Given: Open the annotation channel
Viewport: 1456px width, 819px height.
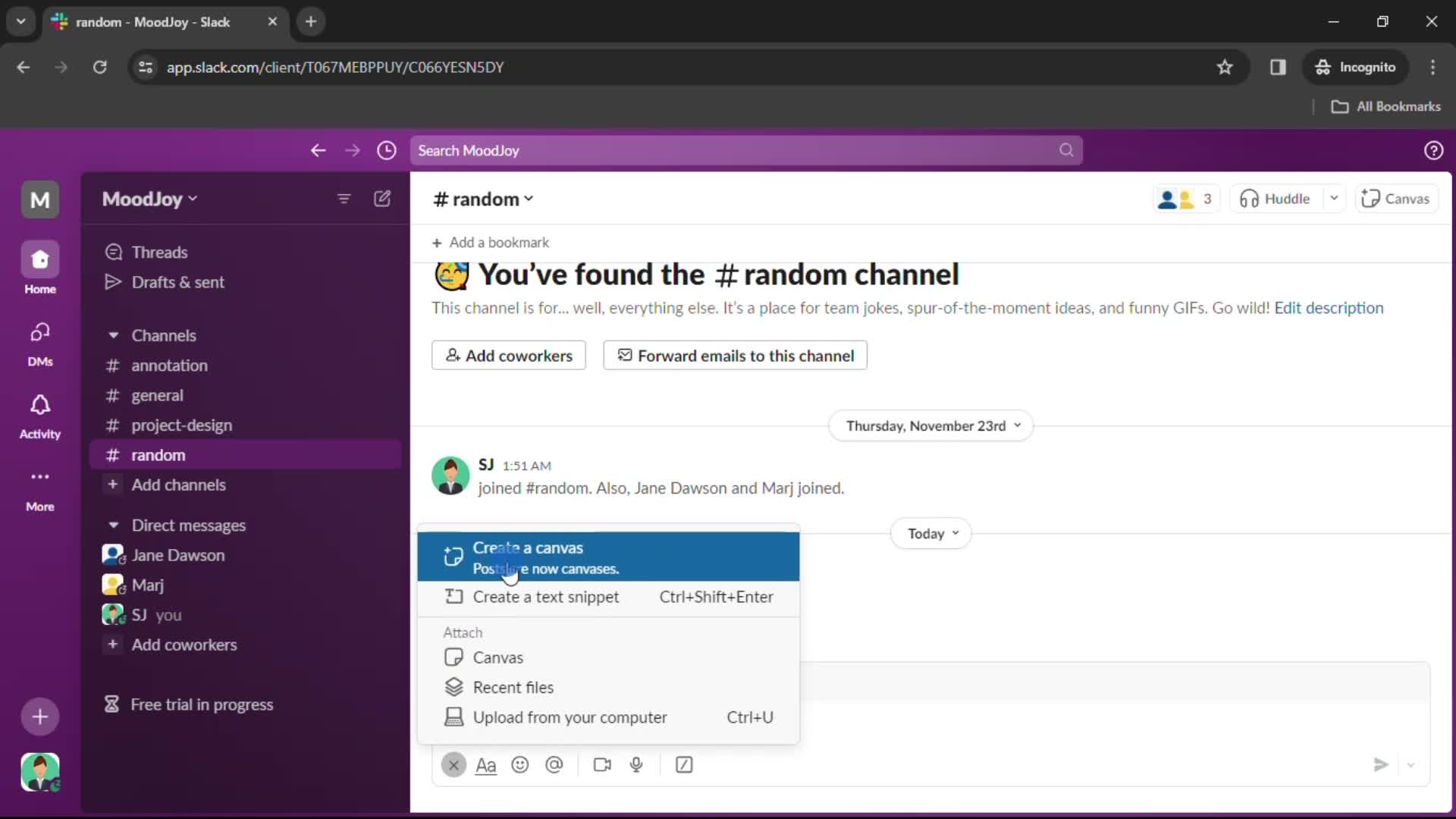Looking at the screenshot, I should pyautogui.click(x=245, y=366).
